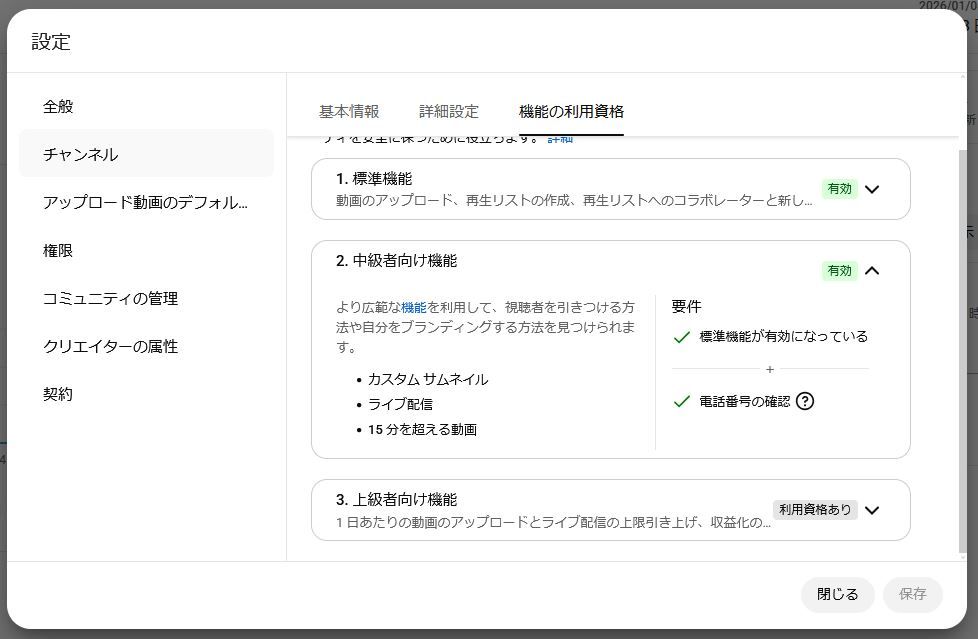Click the 保存 button
Viewport: 978px width, 639px height.
tap(912, 594)
